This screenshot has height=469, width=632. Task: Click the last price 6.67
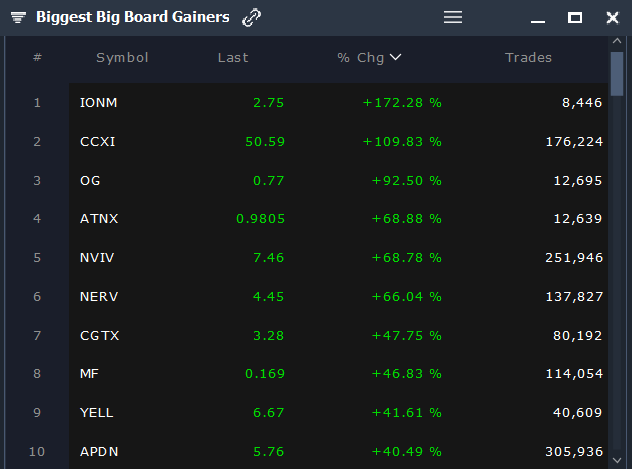[268, 413]
